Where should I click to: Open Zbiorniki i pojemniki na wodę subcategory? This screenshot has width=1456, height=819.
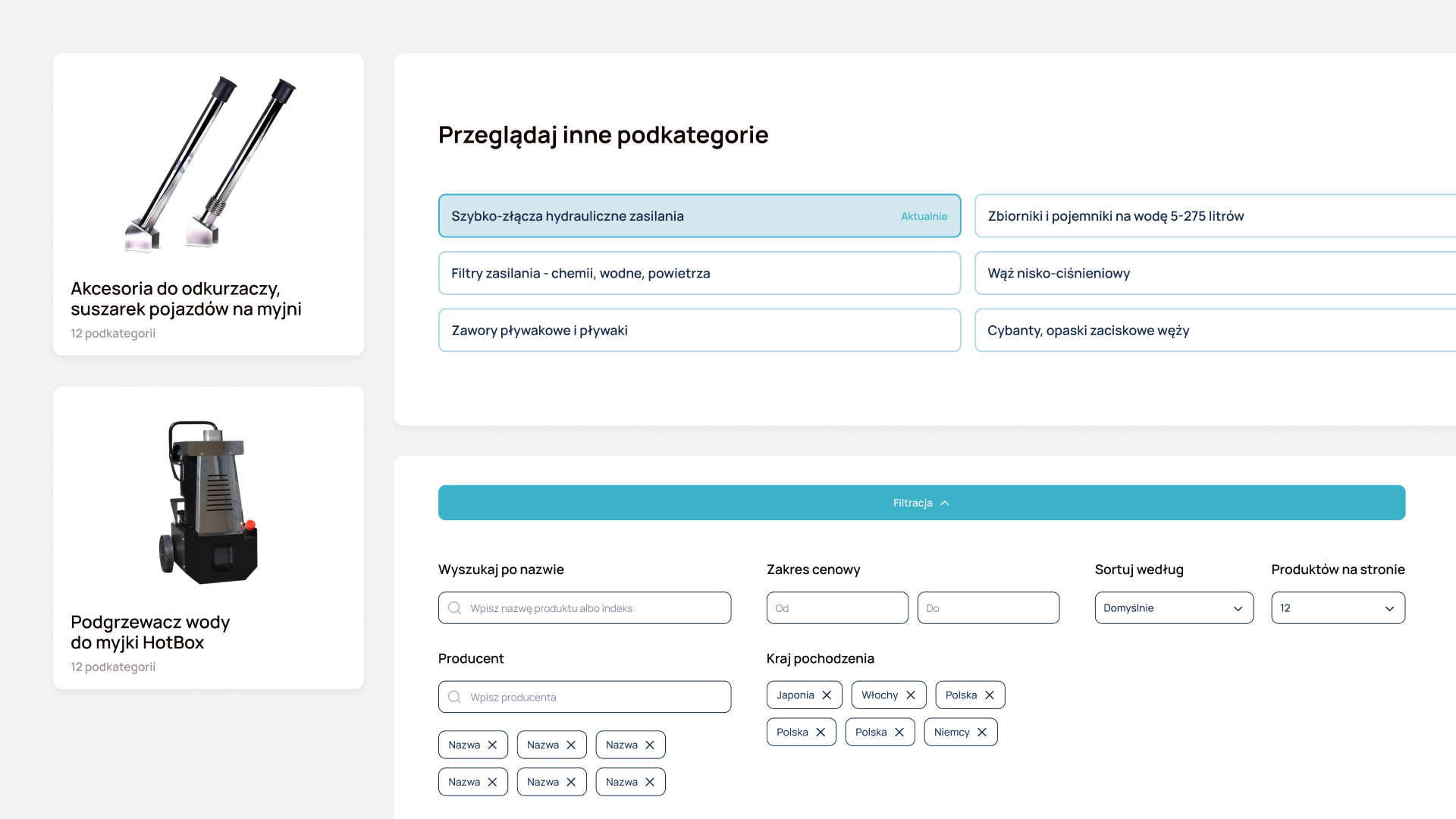tap(1215, 216)
